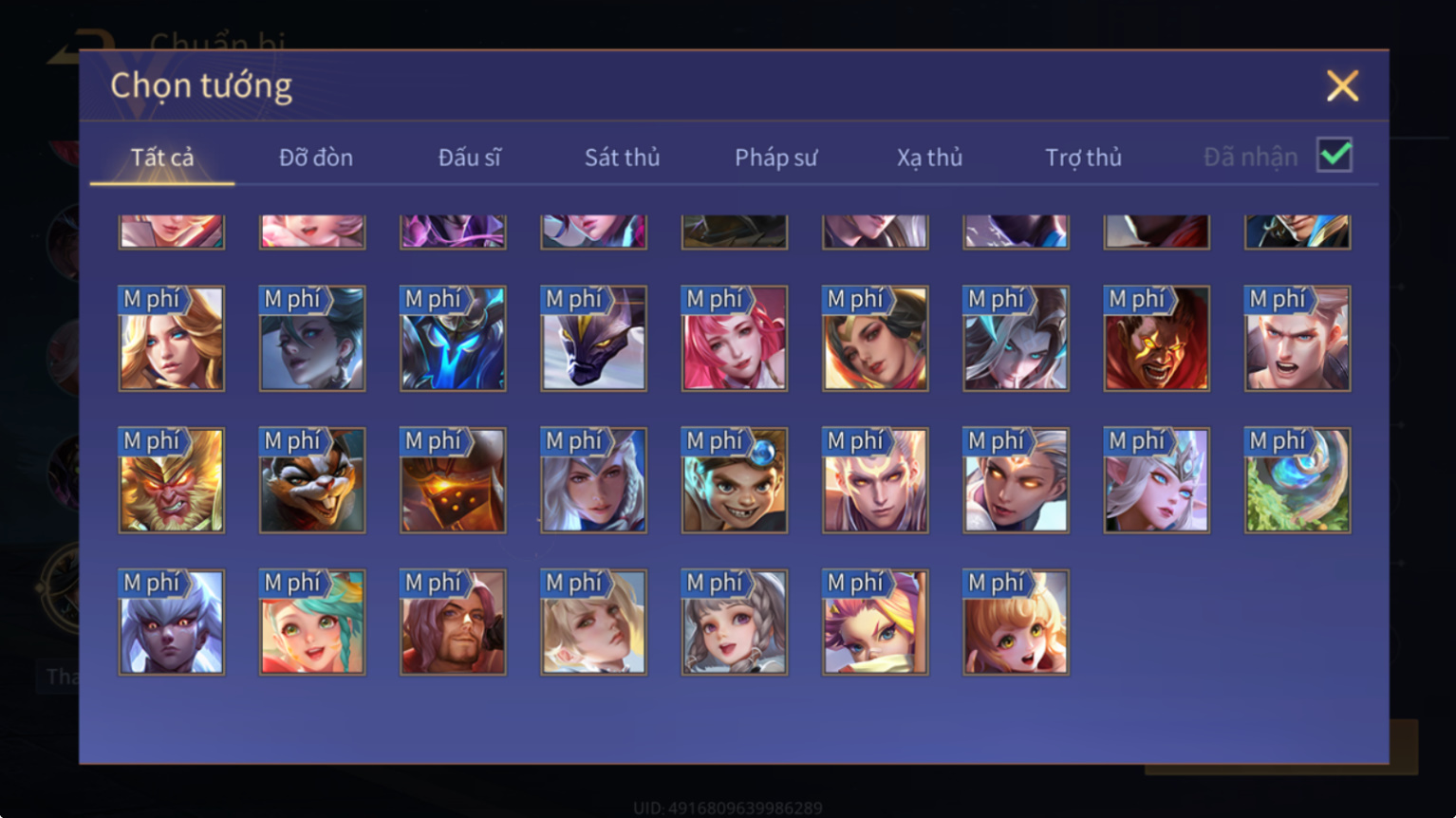Image resolution: width=1456 pixels, height=818 pixels.
Task: Filter heroes by Đấu sĩ tab
Action: click(x=469, y=158)
